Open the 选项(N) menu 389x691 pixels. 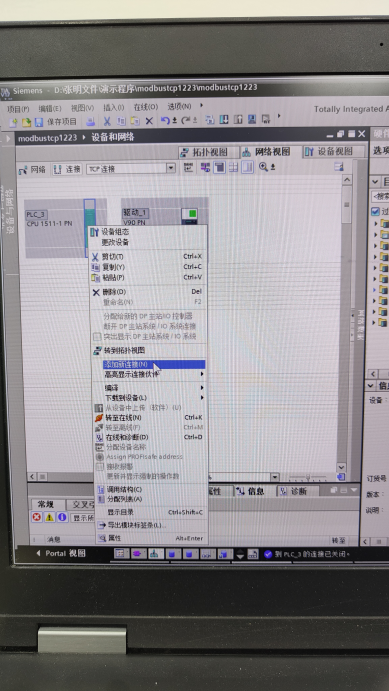coord(179,107)
